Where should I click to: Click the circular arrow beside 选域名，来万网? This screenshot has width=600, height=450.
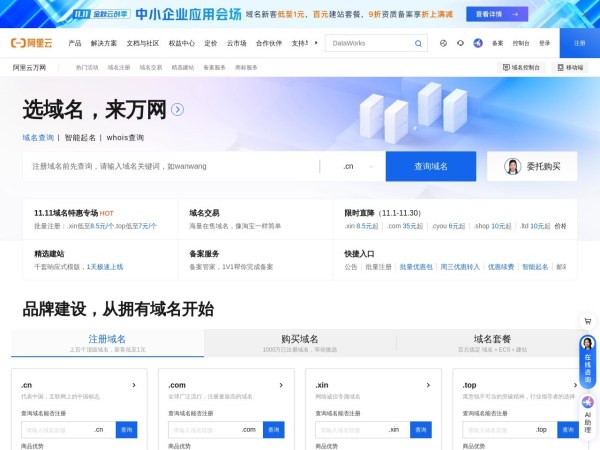tap(177, 110)
